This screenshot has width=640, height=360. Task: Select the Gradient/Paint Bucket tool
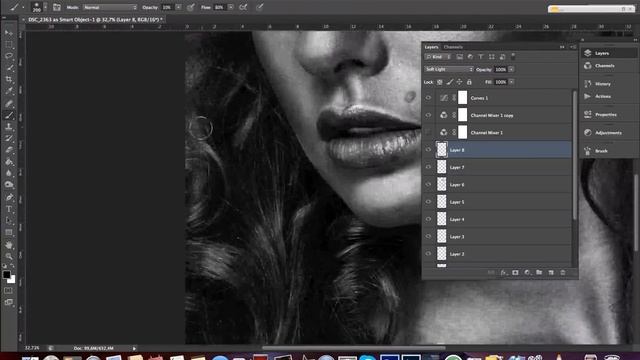[x=9, y=162]
